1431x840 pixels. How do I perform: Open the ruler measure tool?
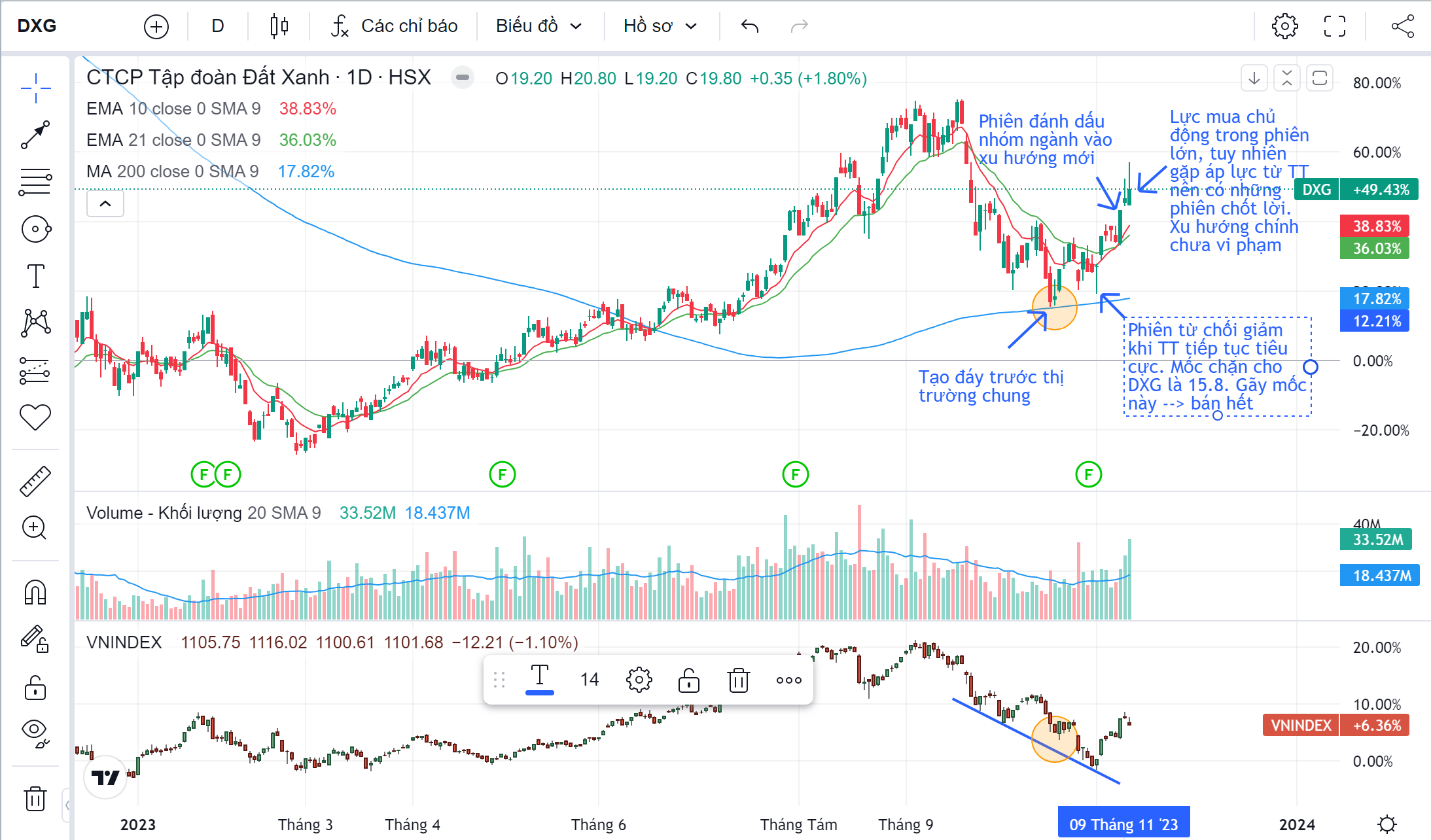[35, 481]
